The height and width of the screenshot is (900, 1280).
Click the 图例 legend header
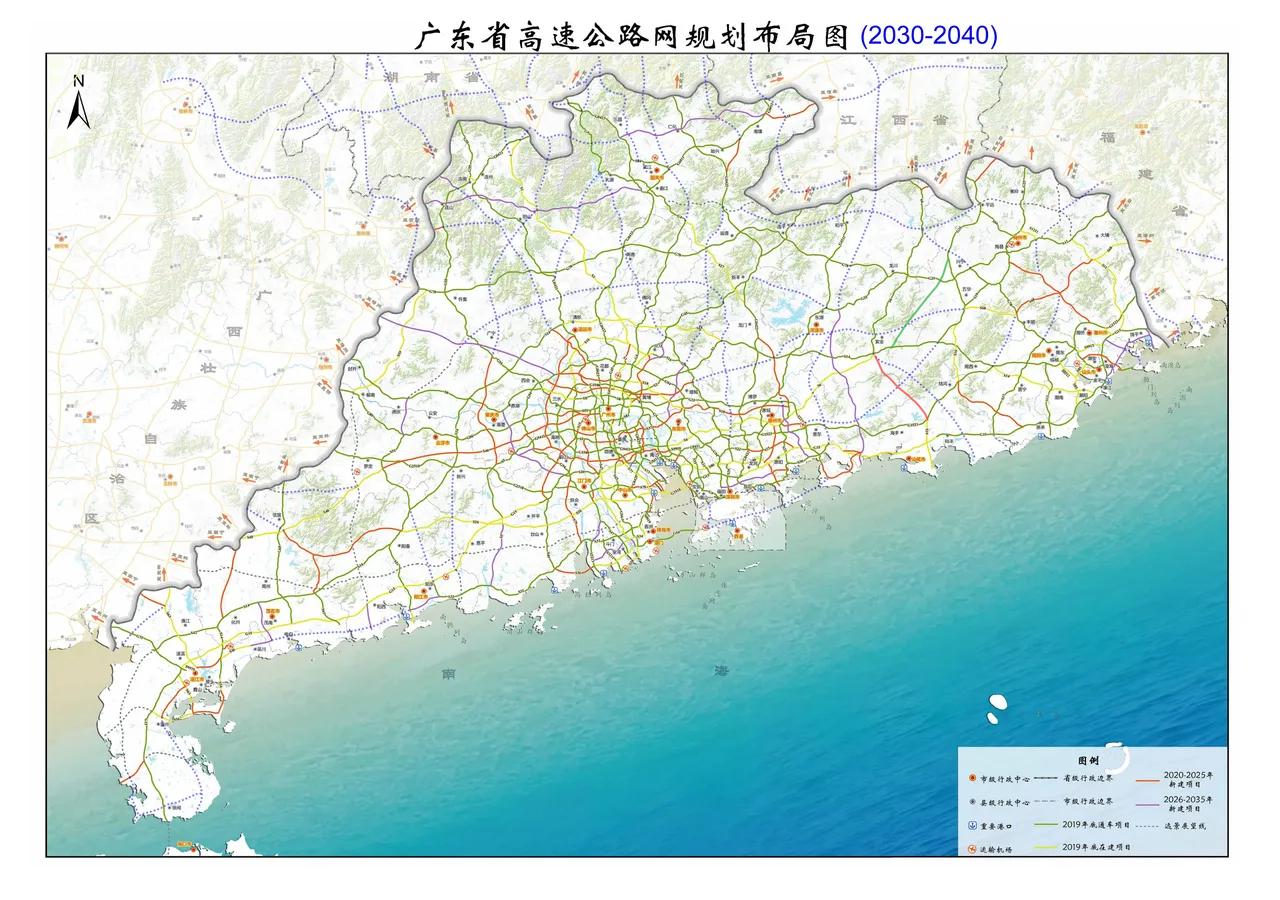point(1088,760)
